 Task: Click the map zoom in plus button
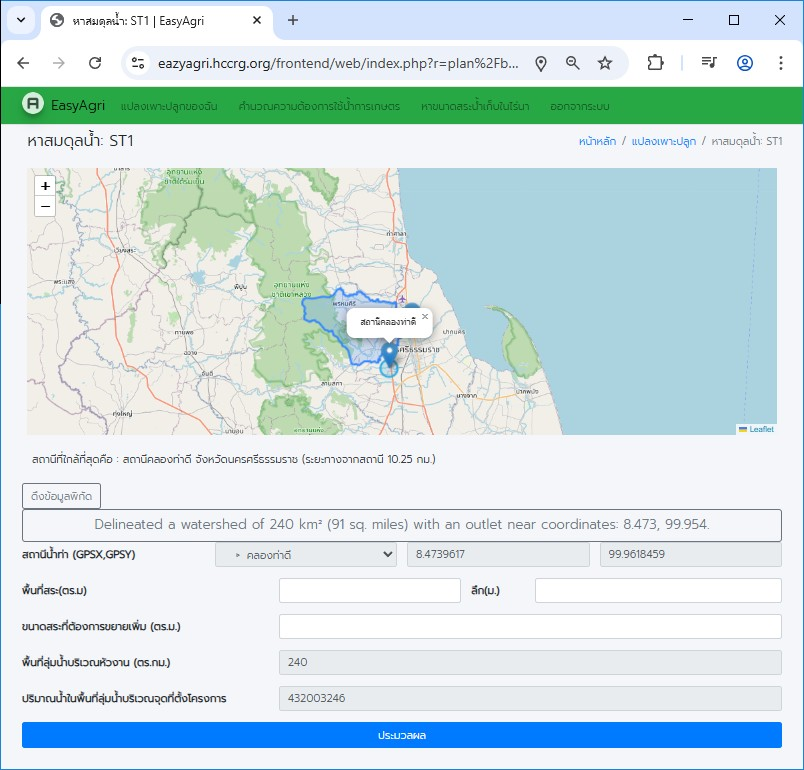45,186
